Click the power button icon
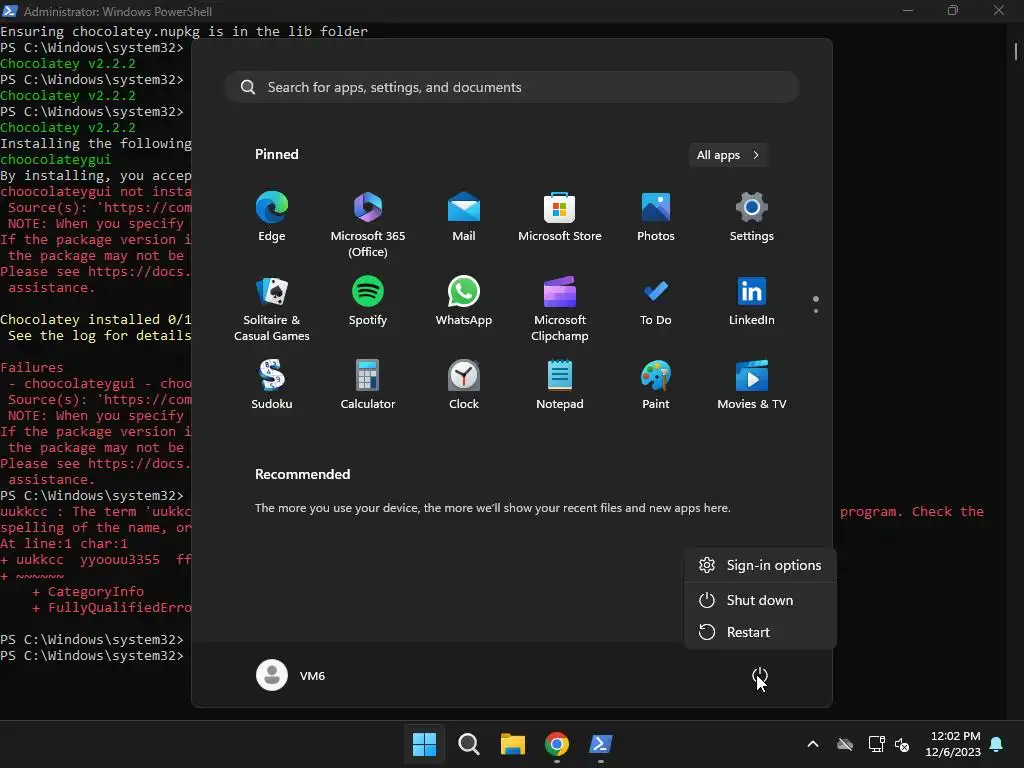Screen dimensions: 1024x768 pos(760,675)
